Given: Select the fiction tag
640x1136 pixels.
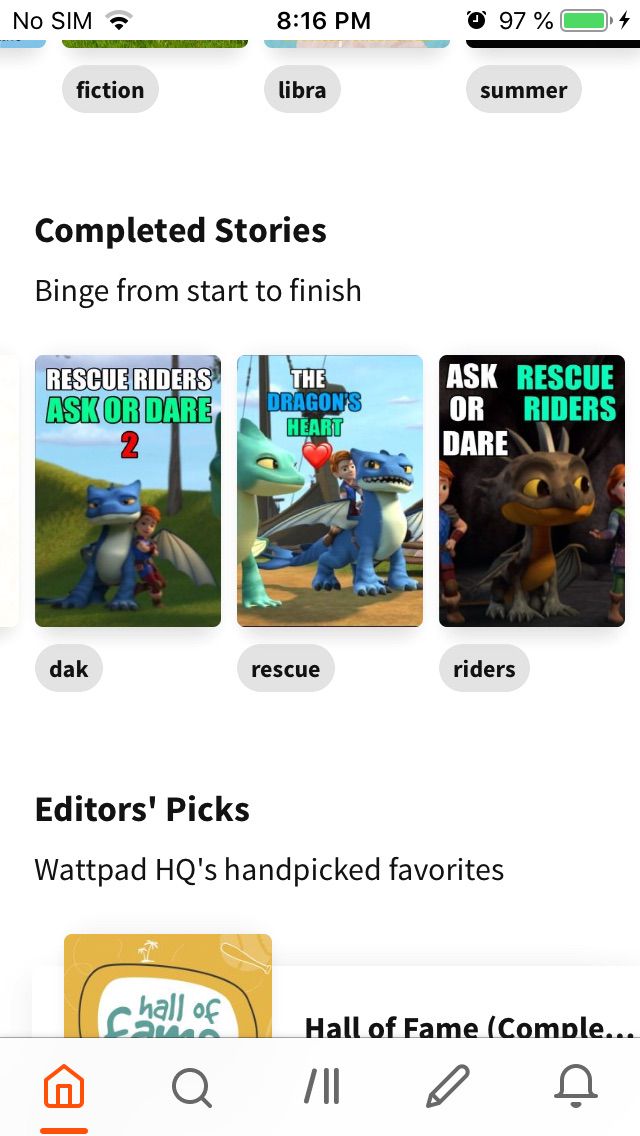Looking at the screenshot, I should [110, 90].
